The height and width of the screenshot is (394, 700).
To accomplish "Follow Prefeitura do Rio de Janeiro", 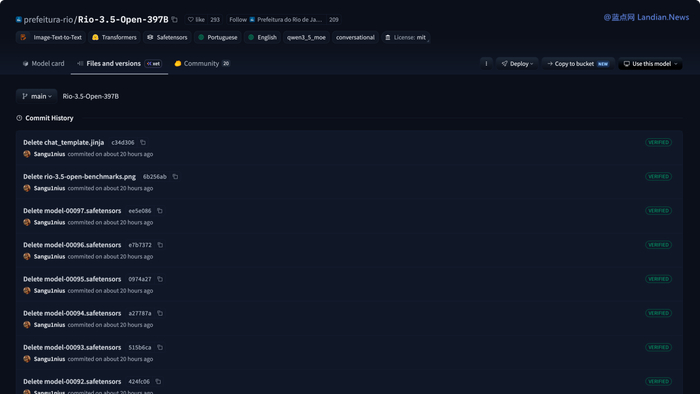I will tap(275, 20).
